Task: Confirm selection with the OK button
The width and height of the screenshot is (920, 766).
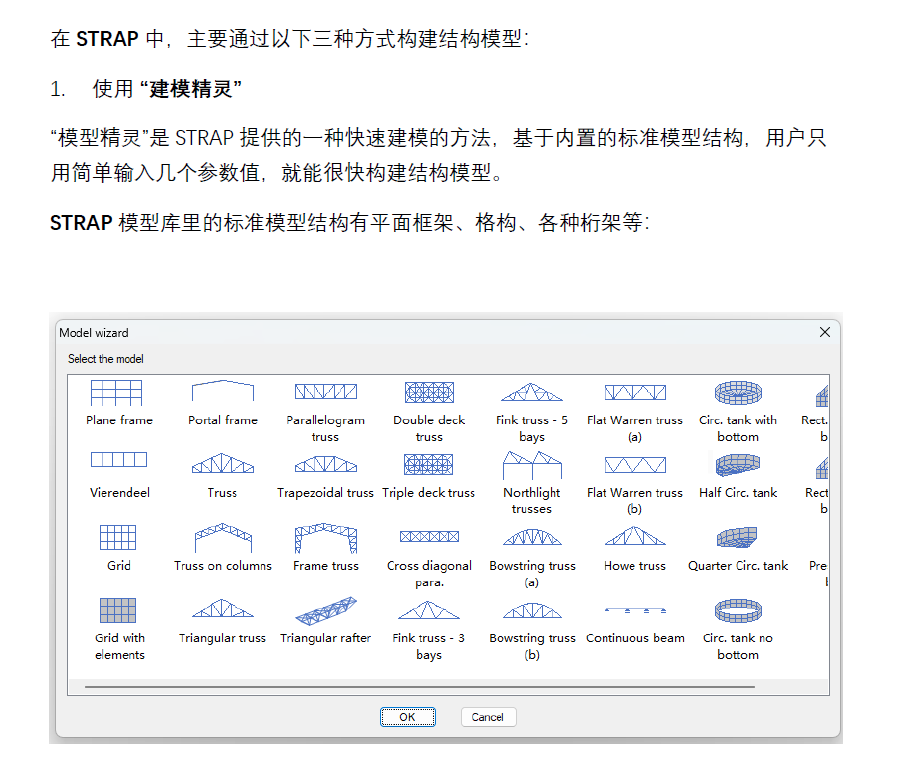Action: pos(408,717)
